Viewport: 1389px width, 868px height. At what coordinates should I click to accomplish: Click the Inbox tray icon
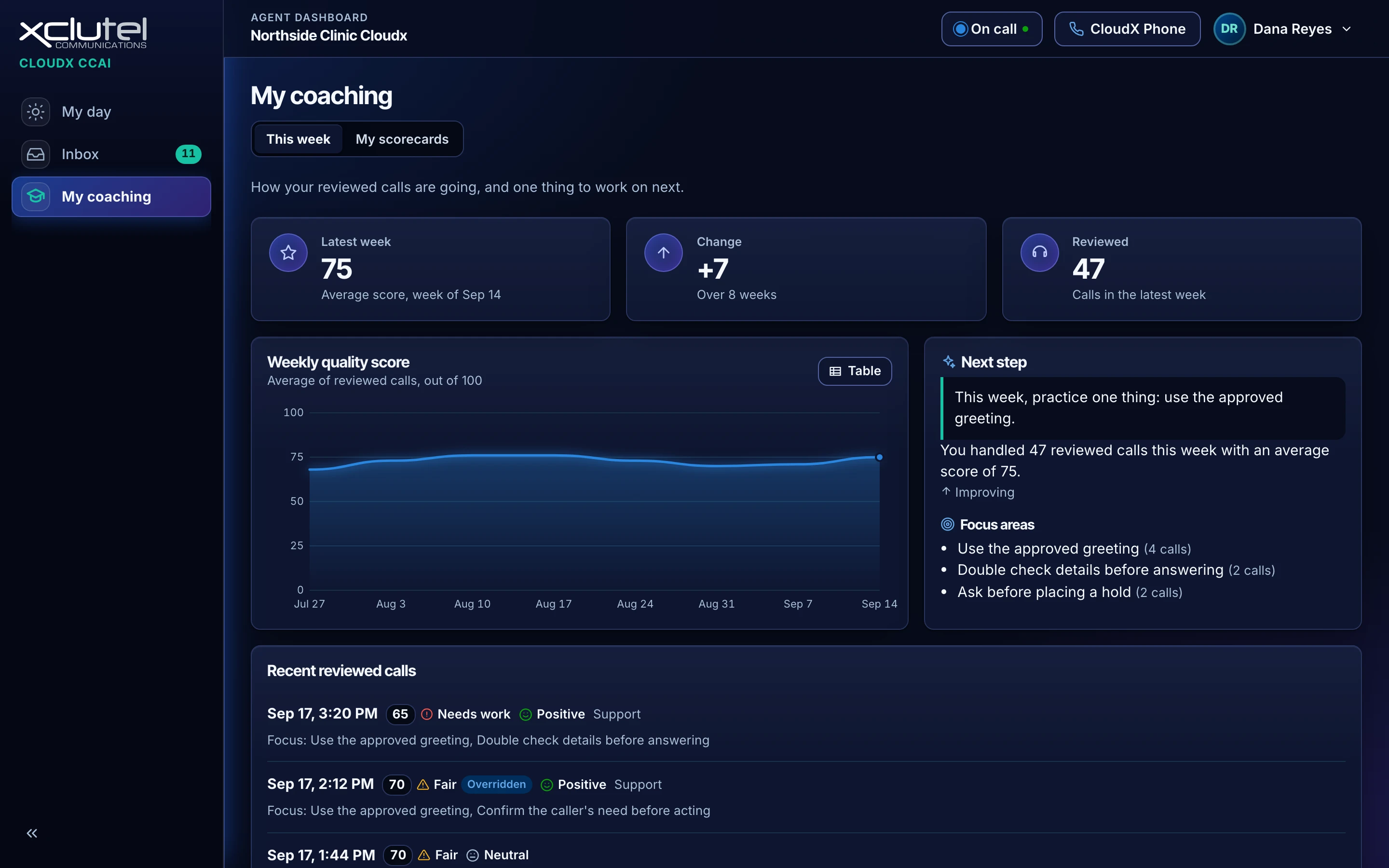[x=36, y=154]
